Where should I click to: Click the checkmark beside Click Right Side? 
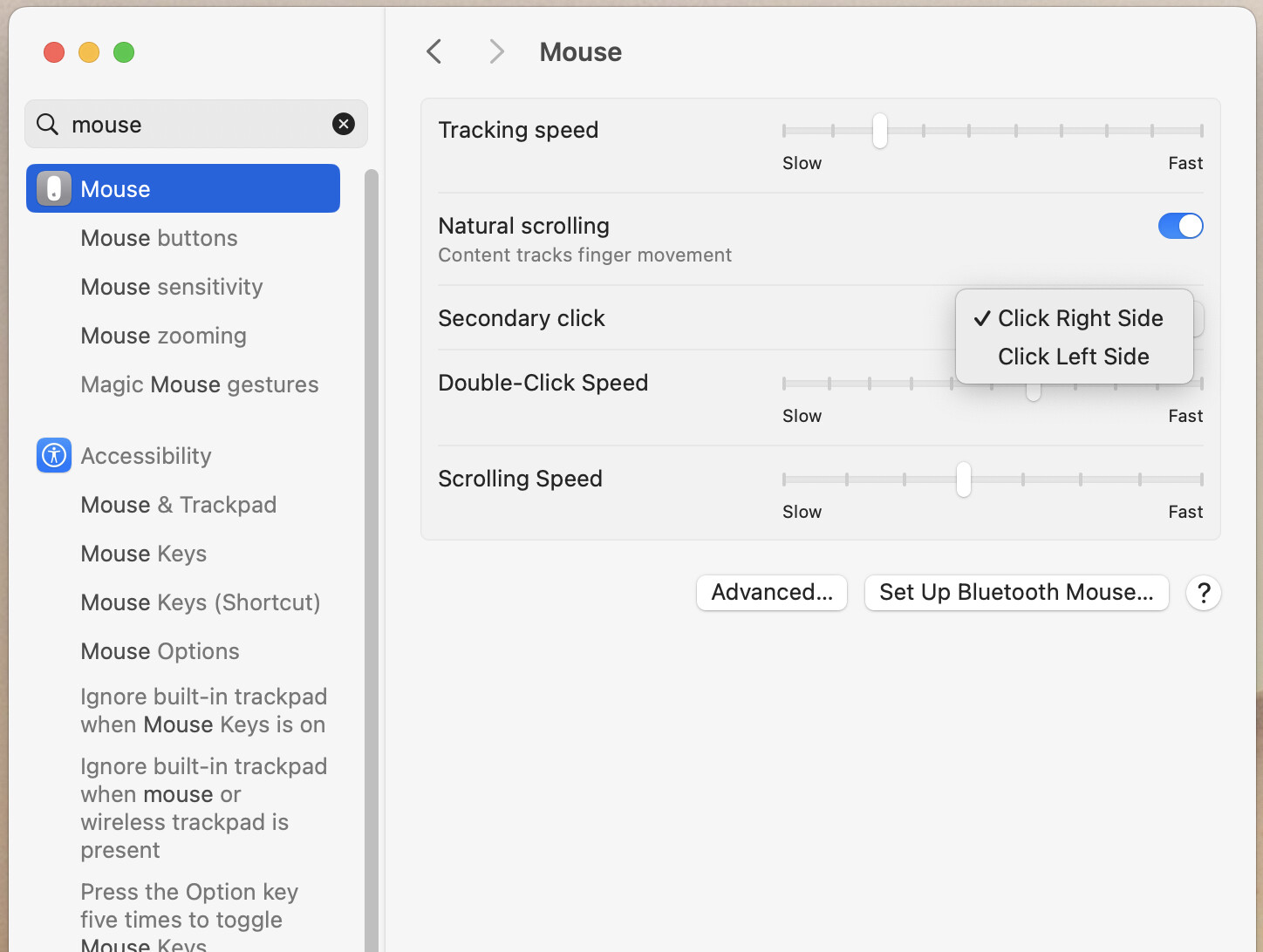[982, 318]
